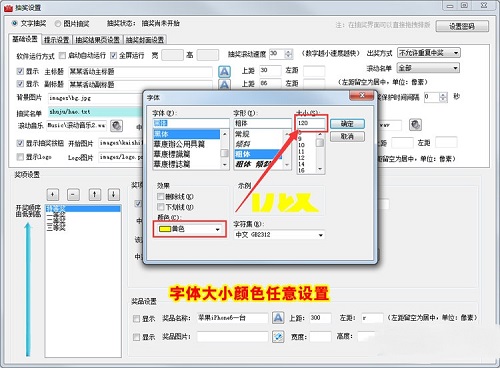Open 滚动名单 dropdown showing 全部
The height and width of the screenshot is (368, 500).
pyautogui.click(x=428, y=68)
